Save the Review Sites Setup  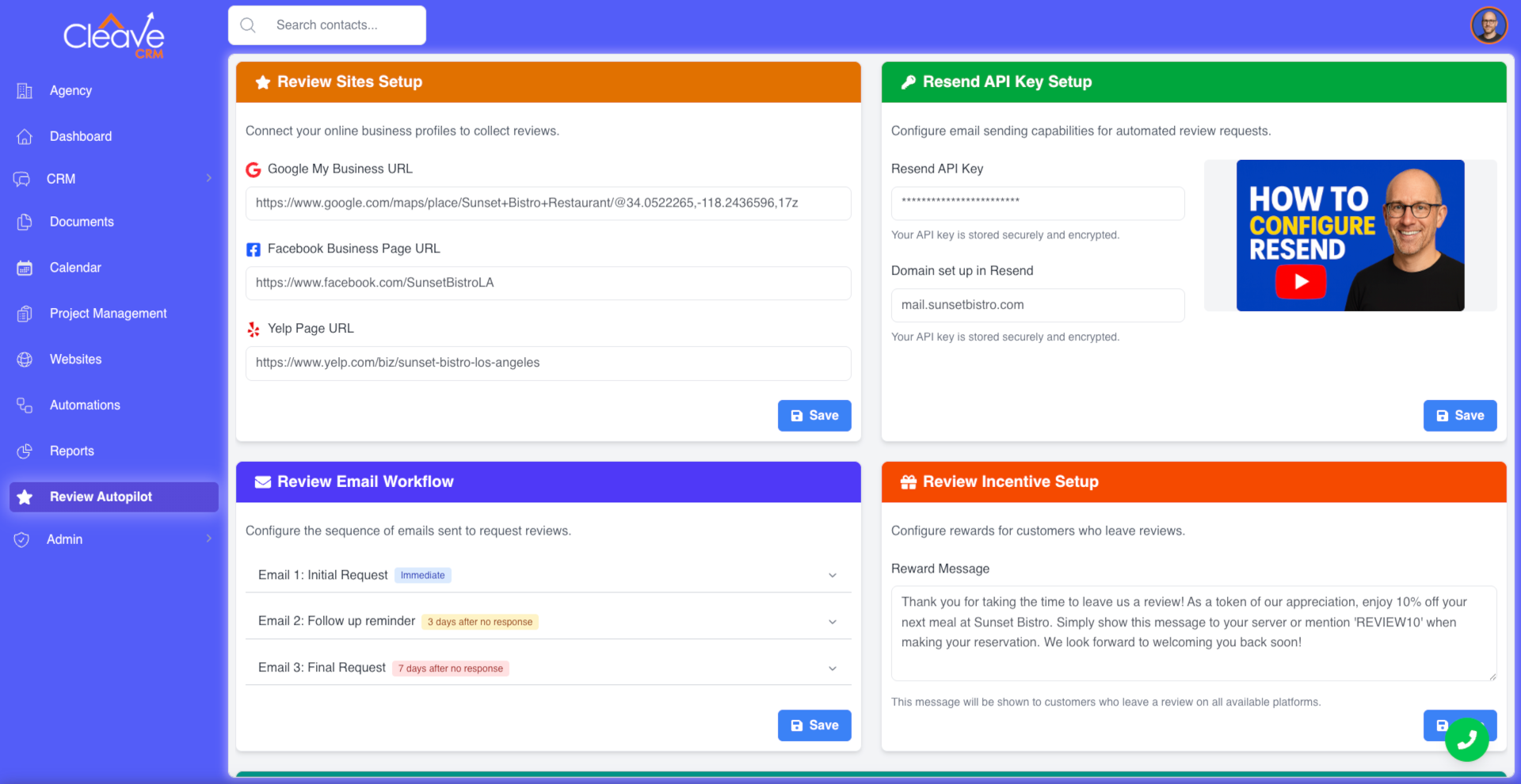tap(814, 416)
